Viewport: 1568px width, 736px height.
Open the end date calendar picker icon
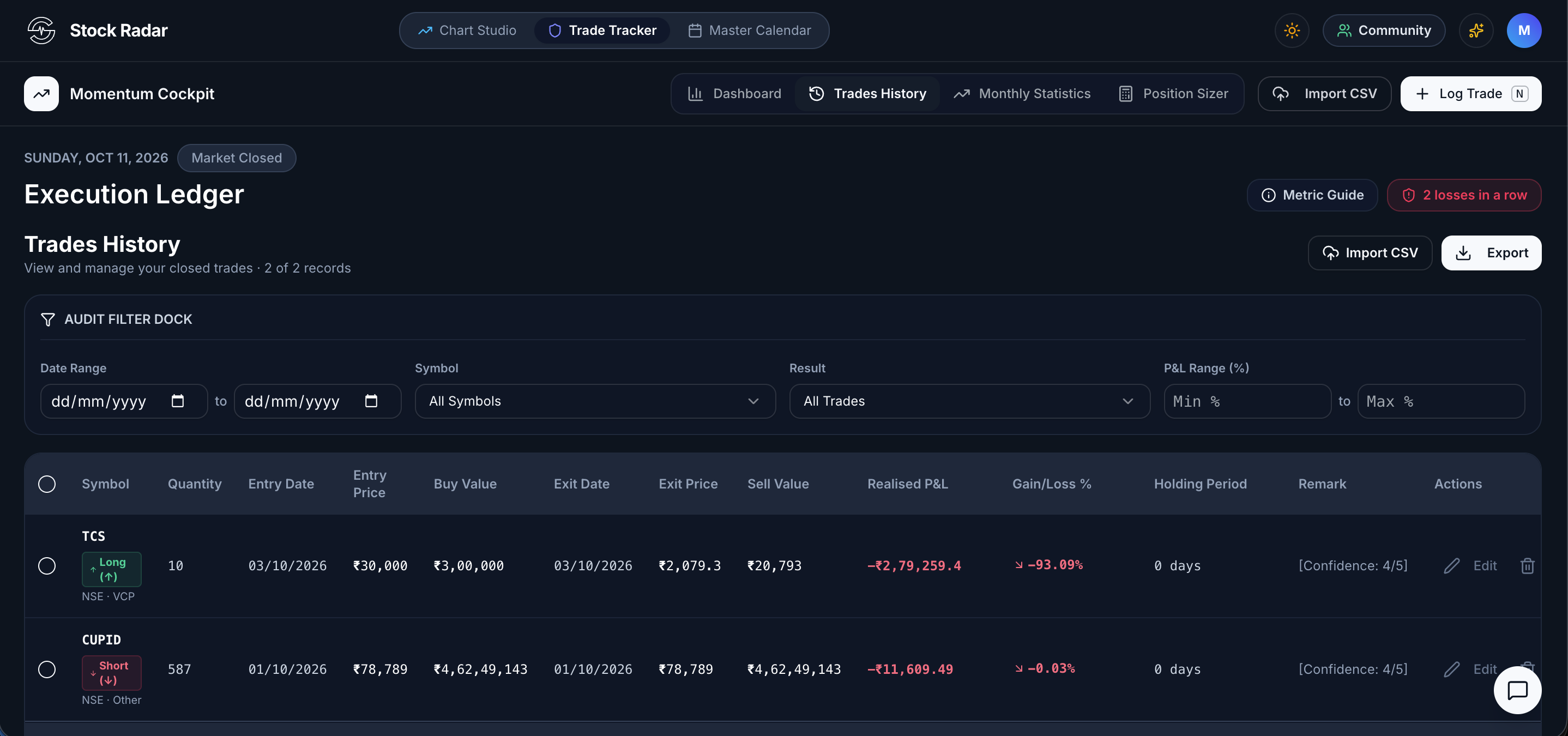(371, 401)
